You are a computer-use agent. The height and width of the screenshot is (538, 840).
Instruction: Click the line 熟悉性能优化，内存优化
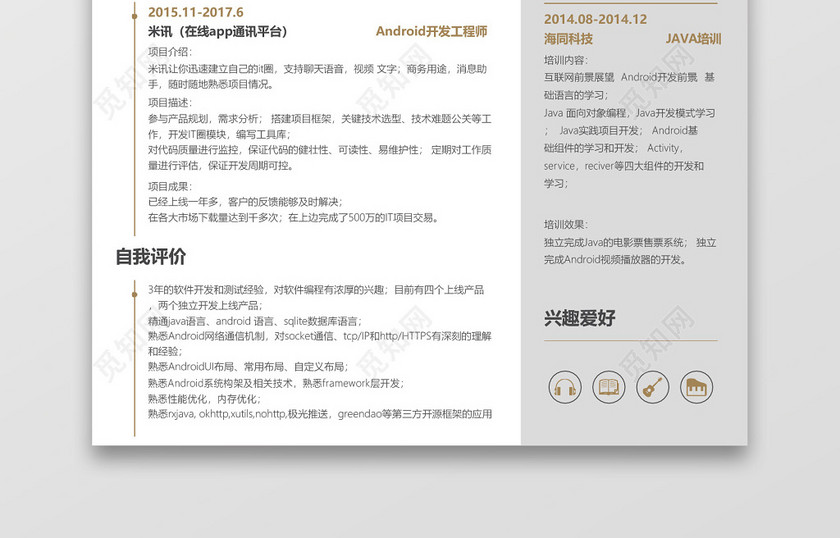coord(205,399)
